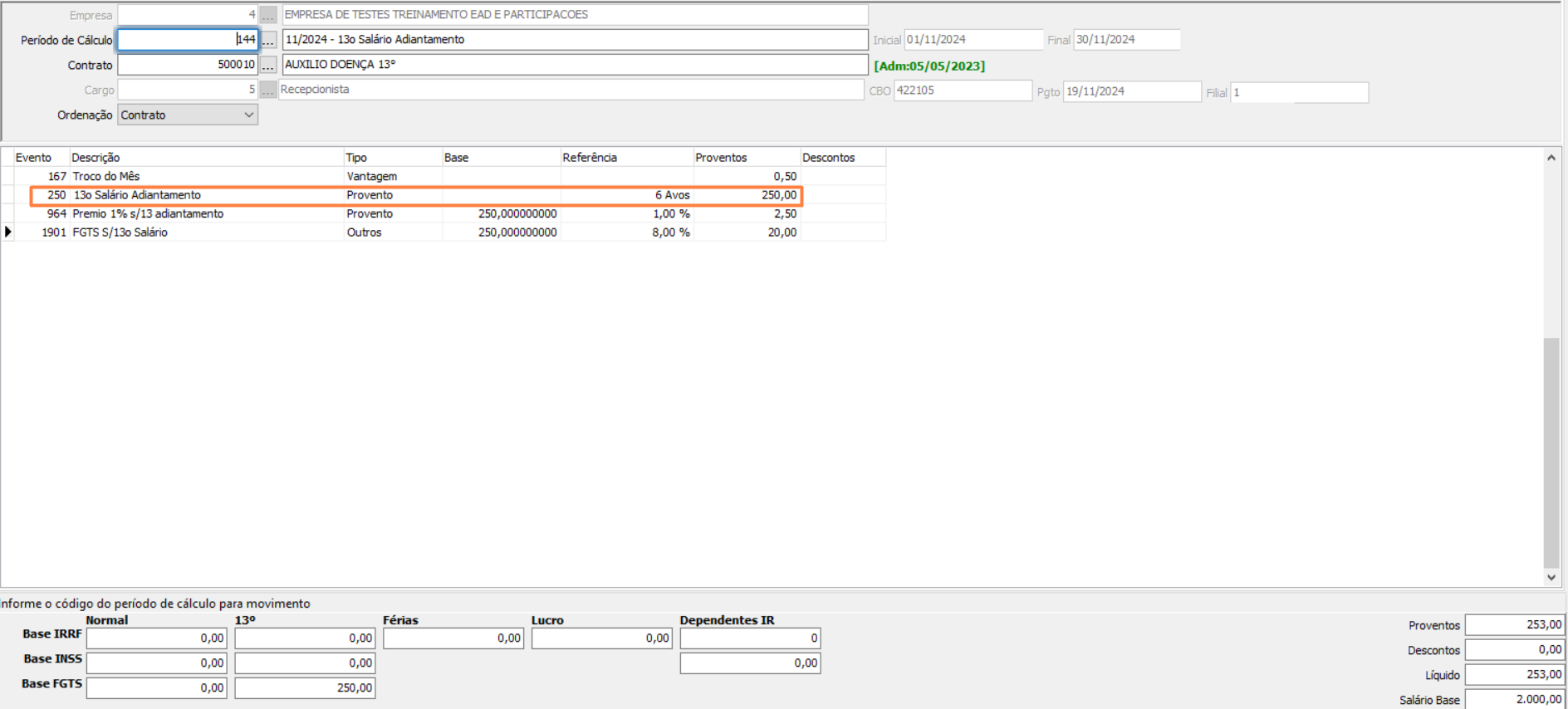Click the Proventos column header
Screen dimensions: 1568x709
(721, 158)
